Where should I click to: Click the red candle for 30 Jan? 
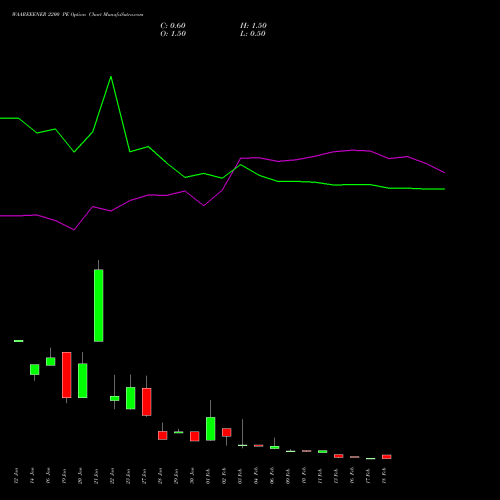[x=195, y=436]
